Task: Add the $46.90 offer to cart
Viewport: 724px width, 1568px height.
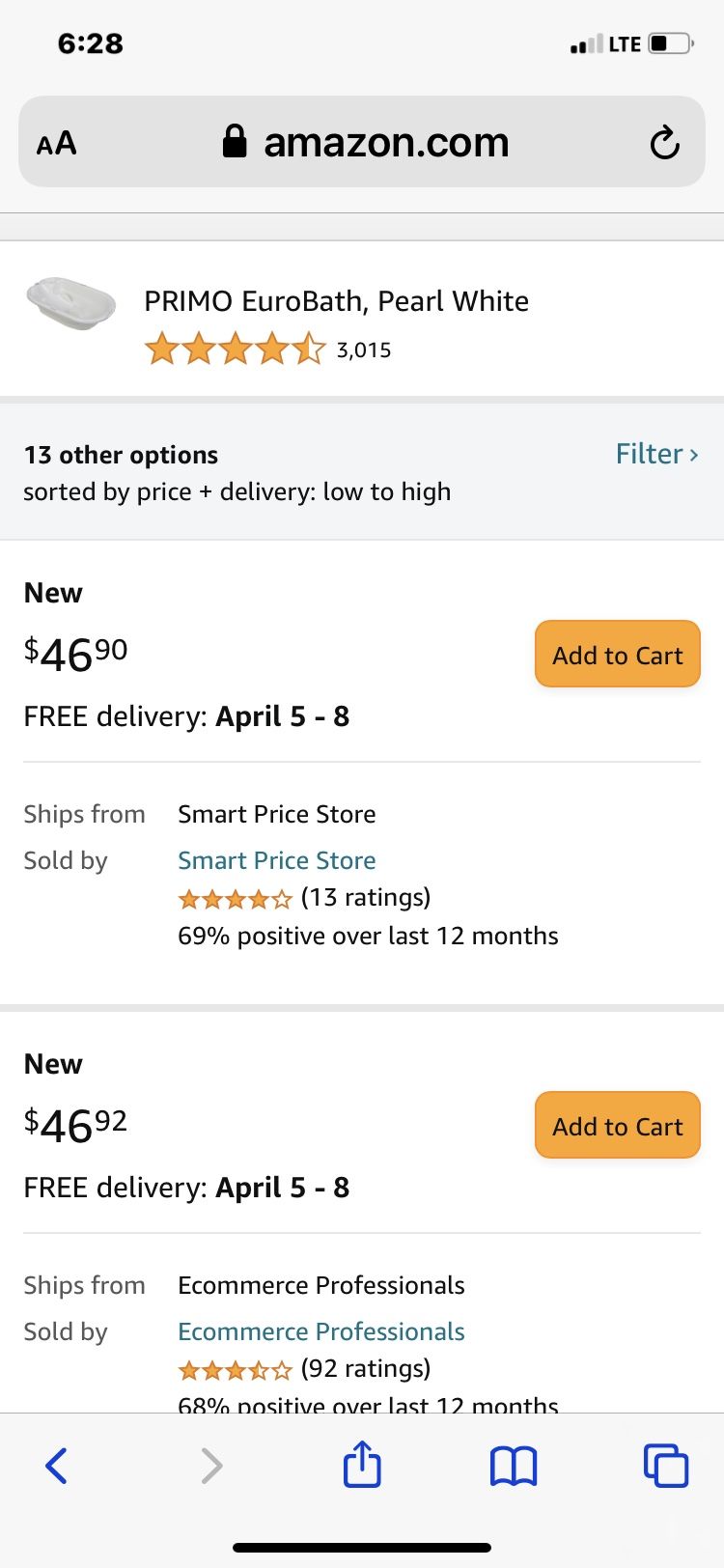Action: point(618,655)
